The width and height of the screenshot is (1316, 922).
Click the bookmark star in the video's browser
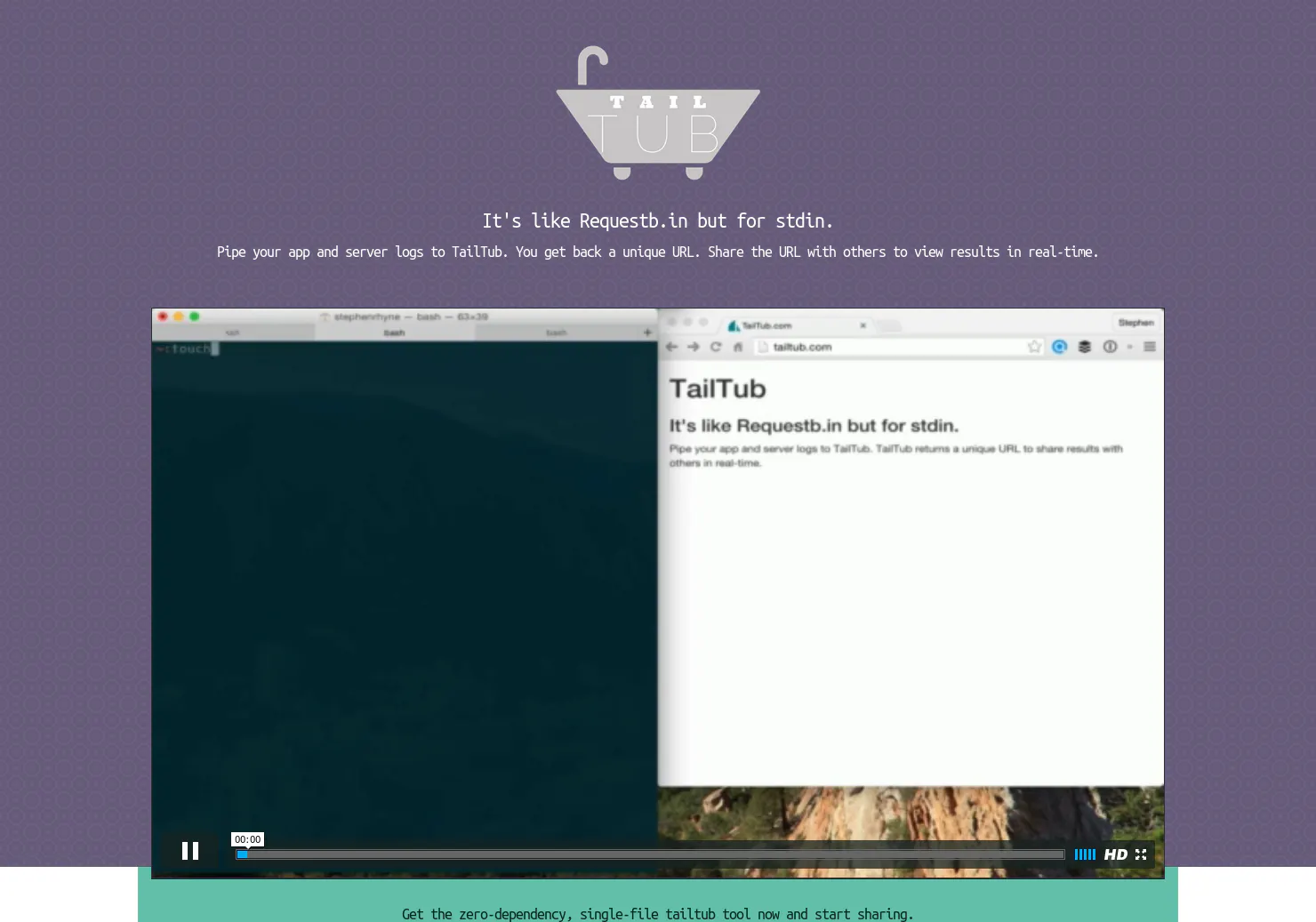[1034, 347]
